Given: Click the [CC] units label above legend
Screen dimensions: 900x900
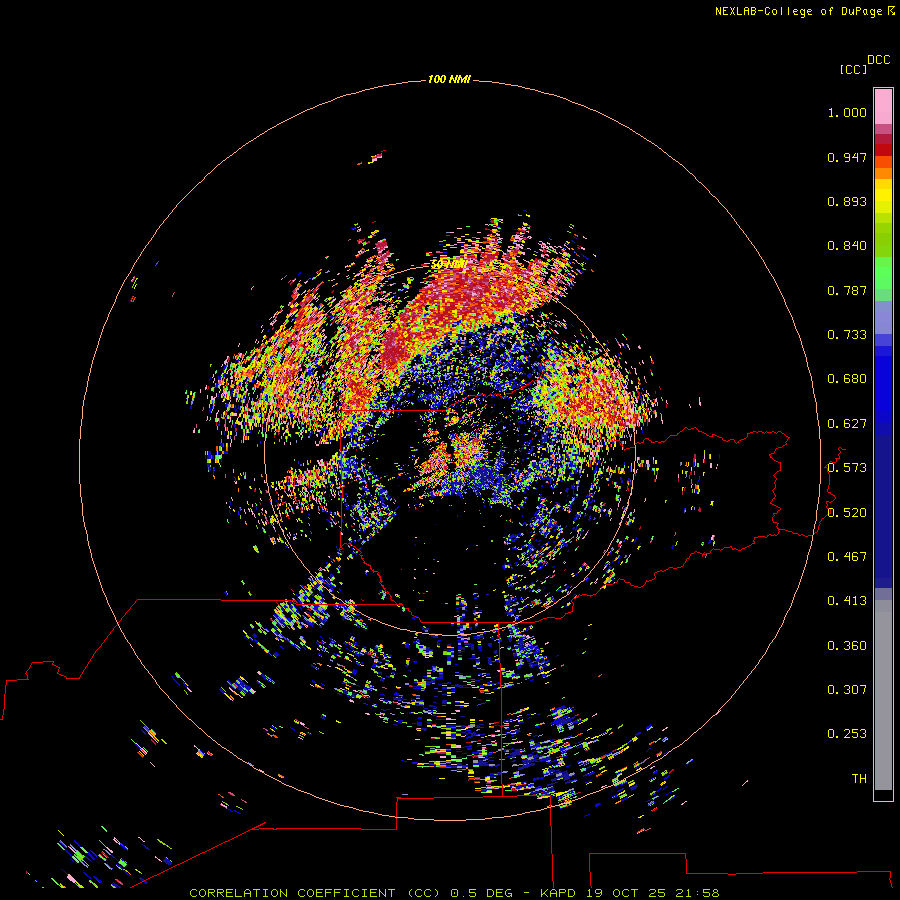Looking at the screenshot, I should [853, 69].
